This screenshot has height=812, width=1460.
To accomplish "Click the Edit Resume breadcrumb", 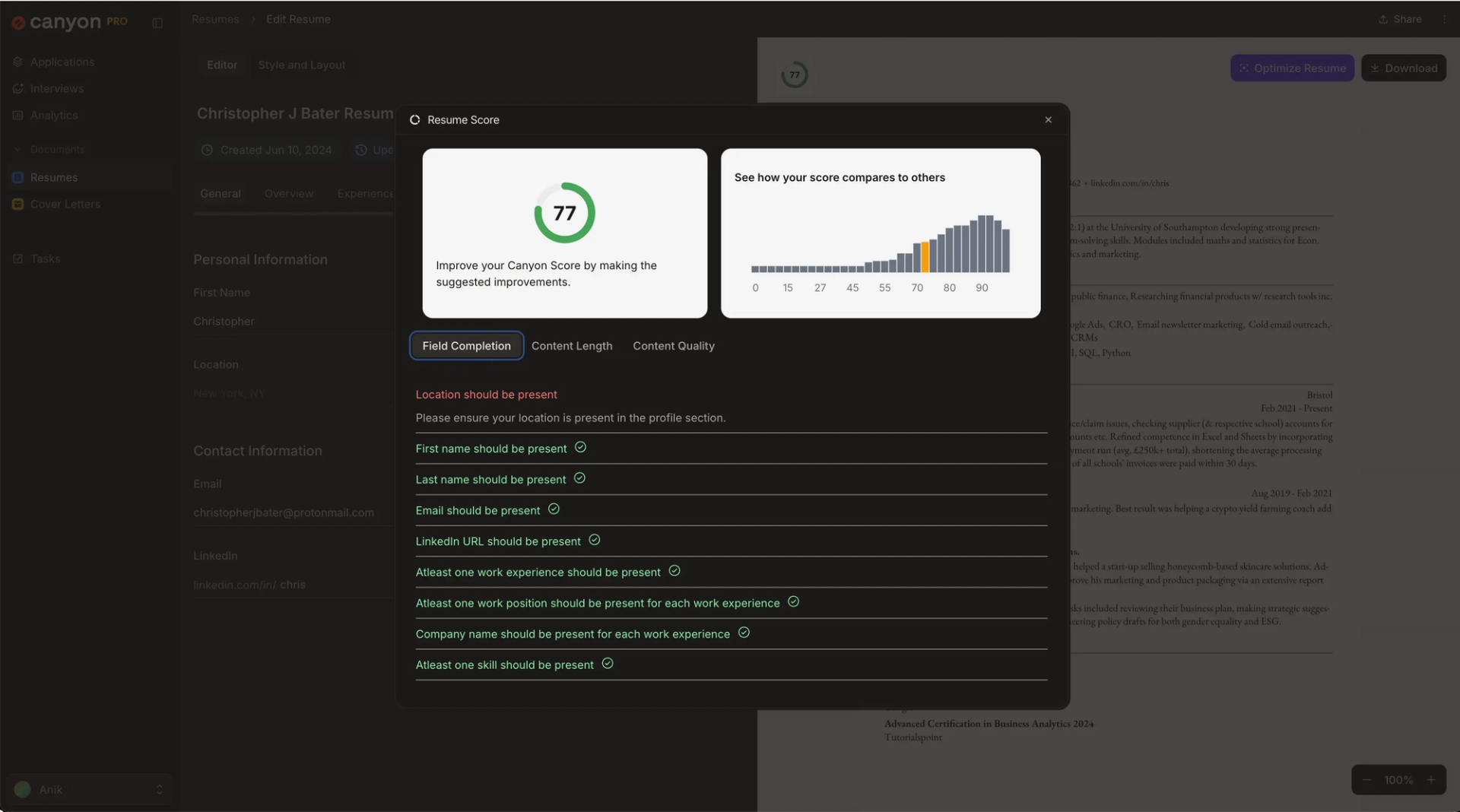I will click(x=298, y=20).
